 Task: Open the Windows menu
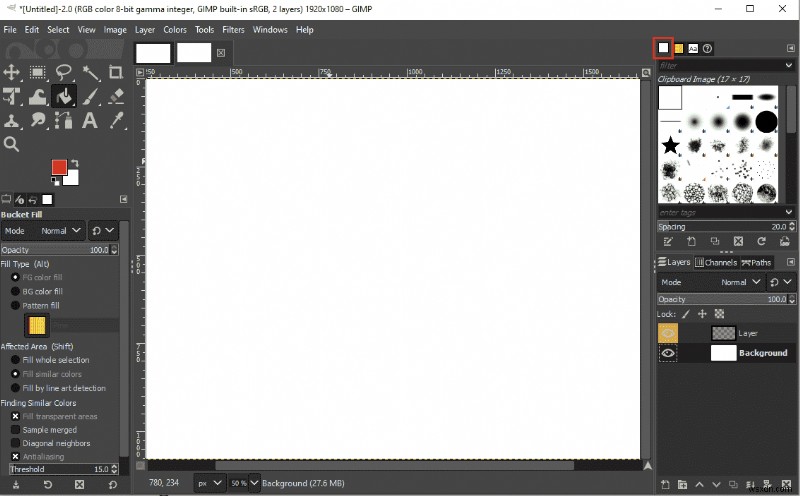pos(270,30)
